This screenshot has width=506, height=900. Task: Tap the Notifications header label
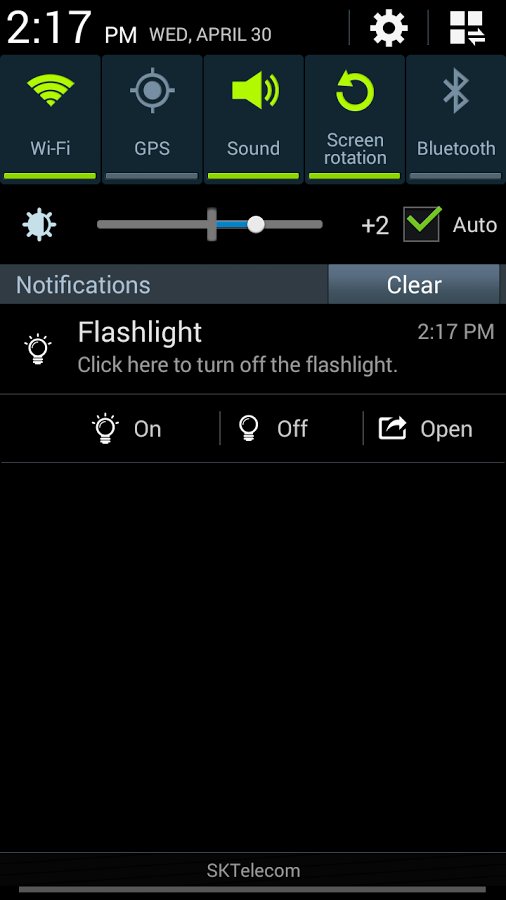pos(83,285)
